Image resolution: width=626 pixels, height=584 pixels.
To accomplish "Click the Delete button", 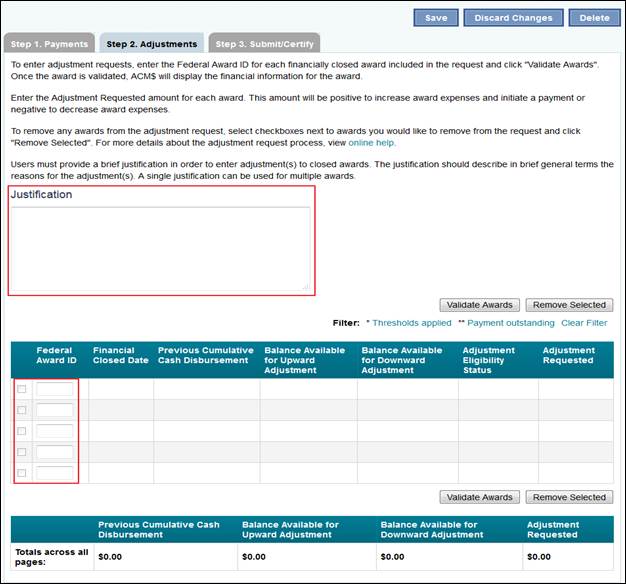I will [x=594, y=18].
